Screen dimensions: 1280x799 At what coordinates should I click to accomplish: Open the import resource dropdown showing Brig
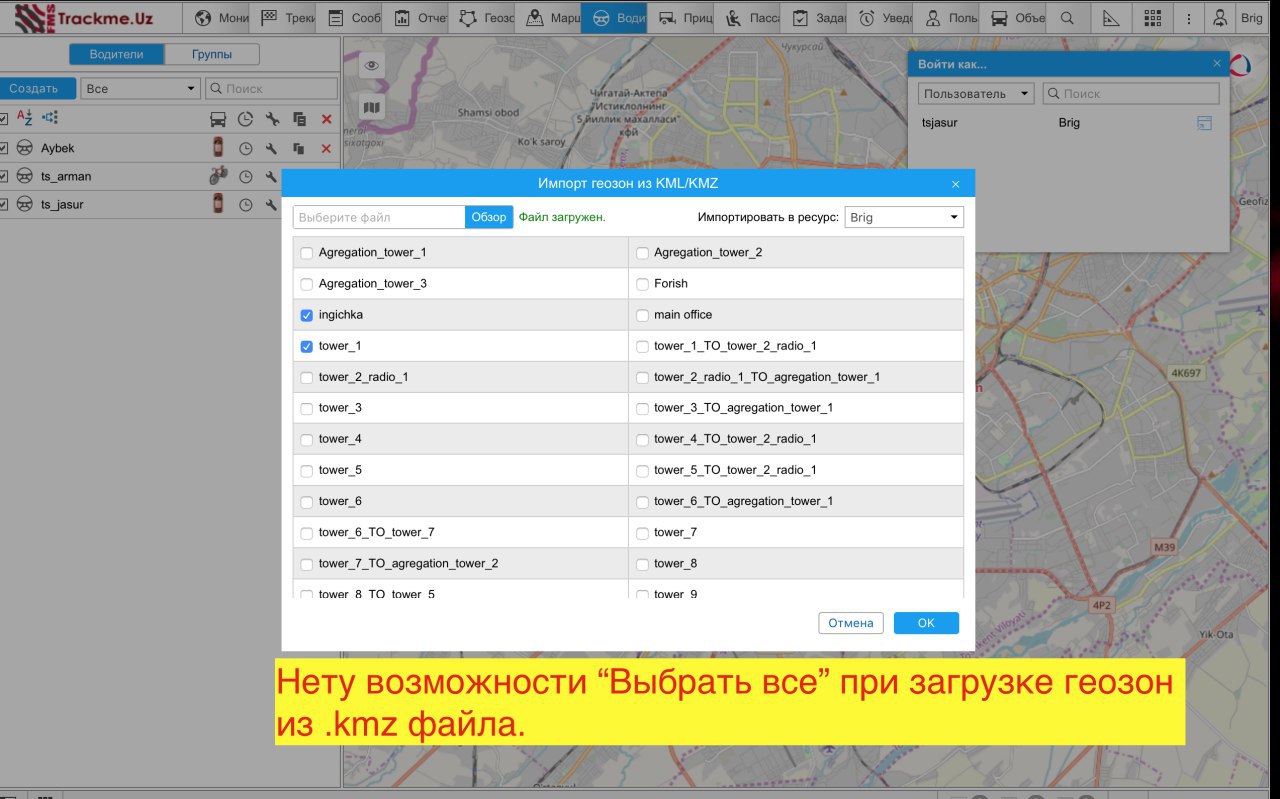point(904,217)
